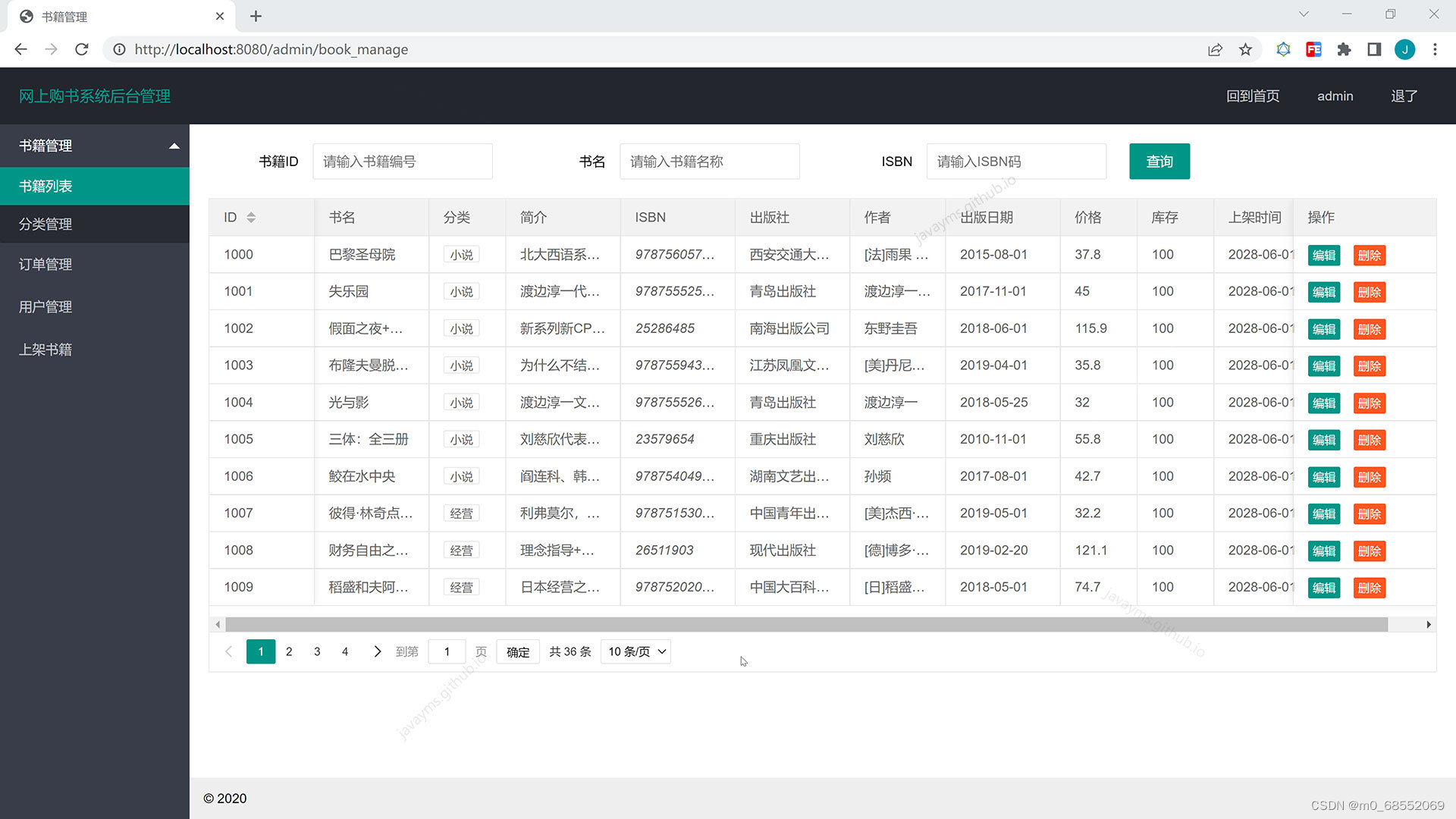
Task: Click the admin user link
Action: click(1335, 96)
